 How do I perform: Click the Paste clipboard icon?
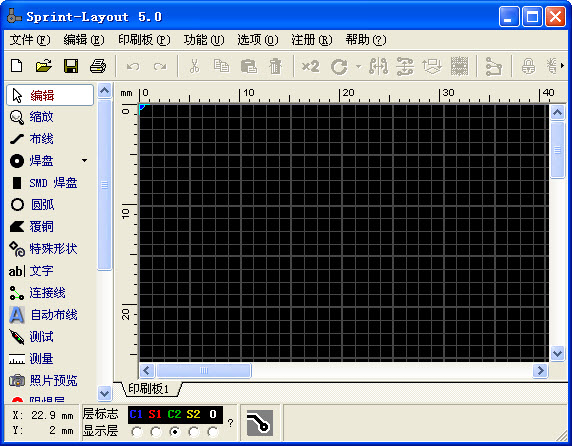[x=249, y=66]
